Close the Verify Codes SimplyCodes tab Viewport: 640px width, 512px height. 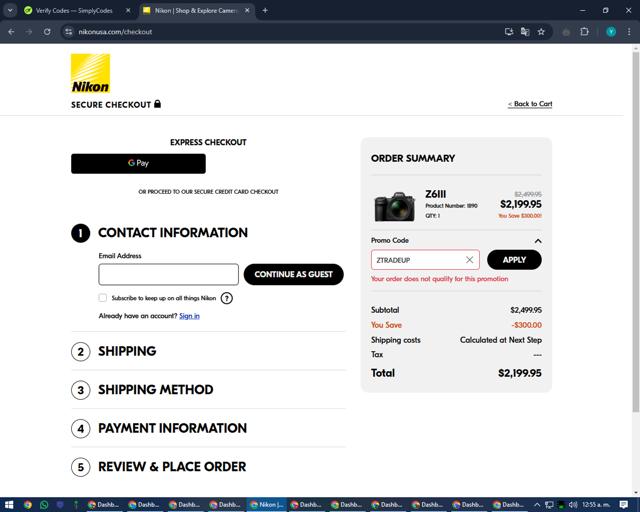128,10
